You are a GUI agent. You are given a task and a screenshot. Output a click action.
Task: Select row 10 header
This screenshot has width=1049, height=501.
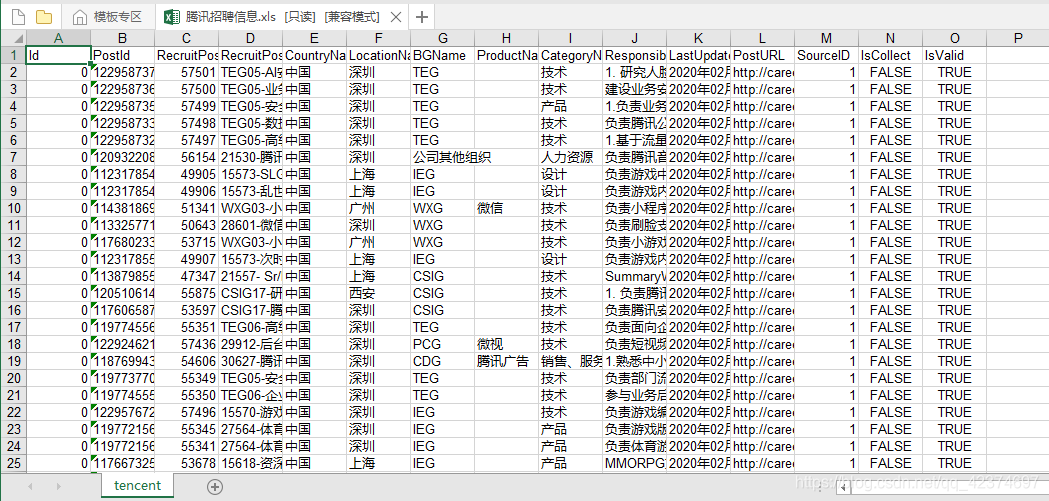12,208
